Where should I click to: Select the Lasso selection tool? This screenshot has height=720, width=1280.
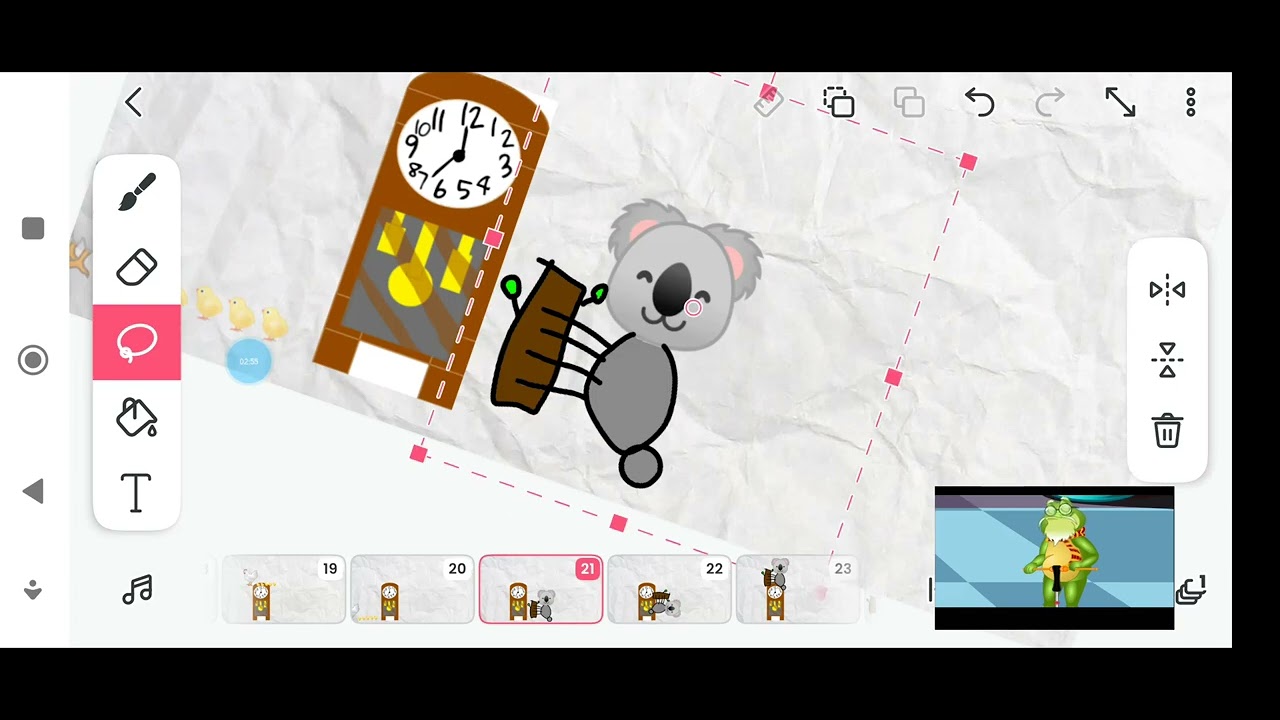(137, 343)
